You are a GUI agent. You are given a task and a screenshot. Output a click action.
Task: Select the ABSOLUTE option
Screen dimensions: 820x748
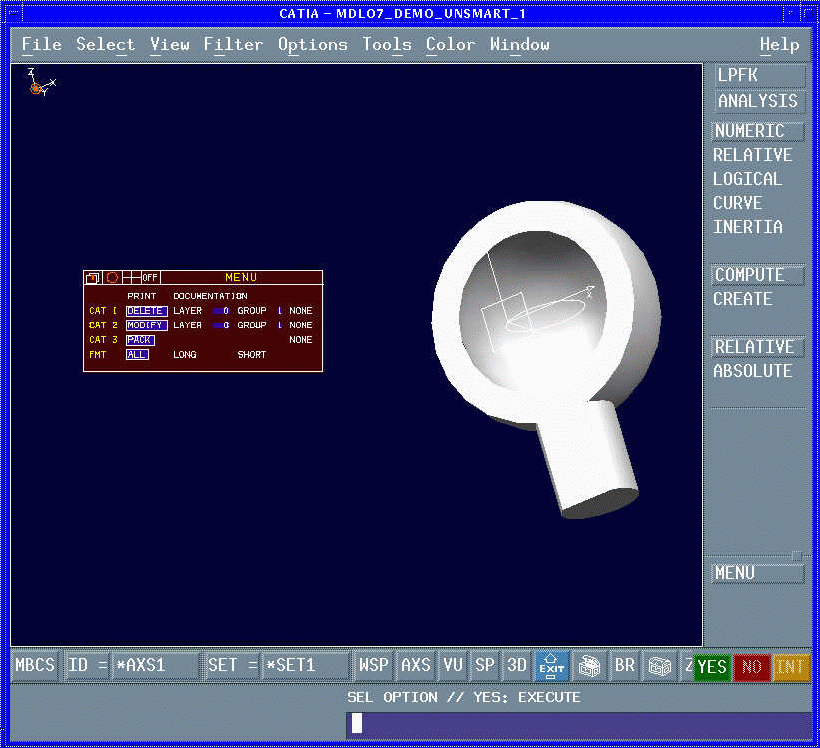753,371
